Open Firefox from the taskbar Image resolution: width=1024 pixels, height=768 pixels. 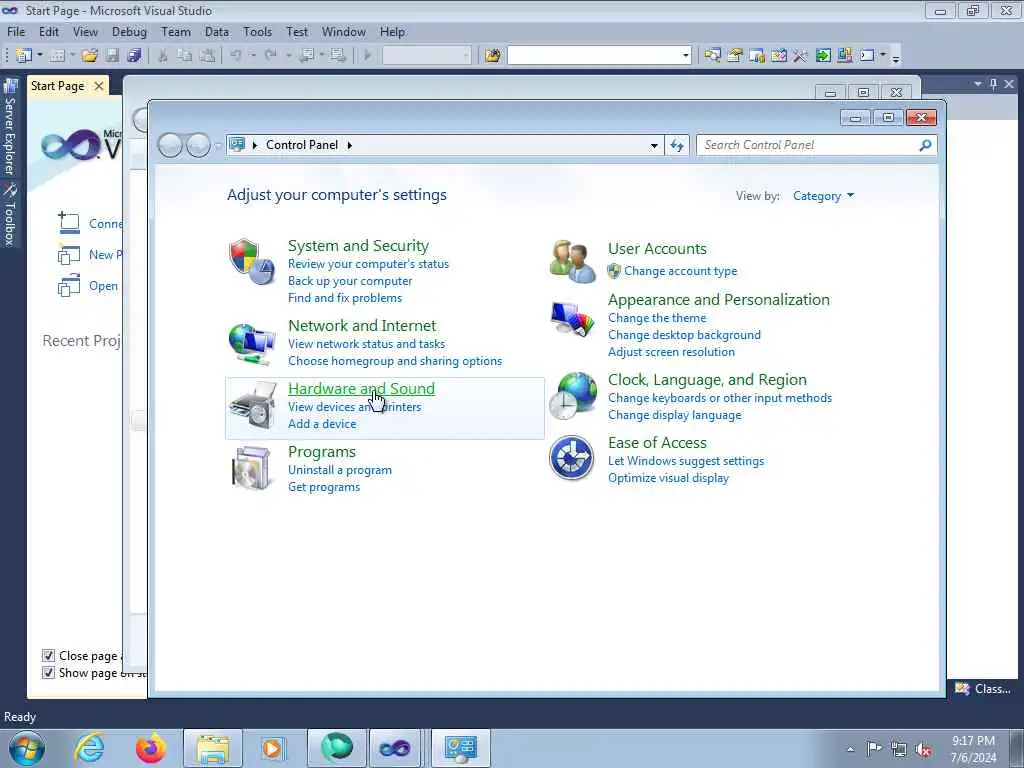[x=150, y=748]
